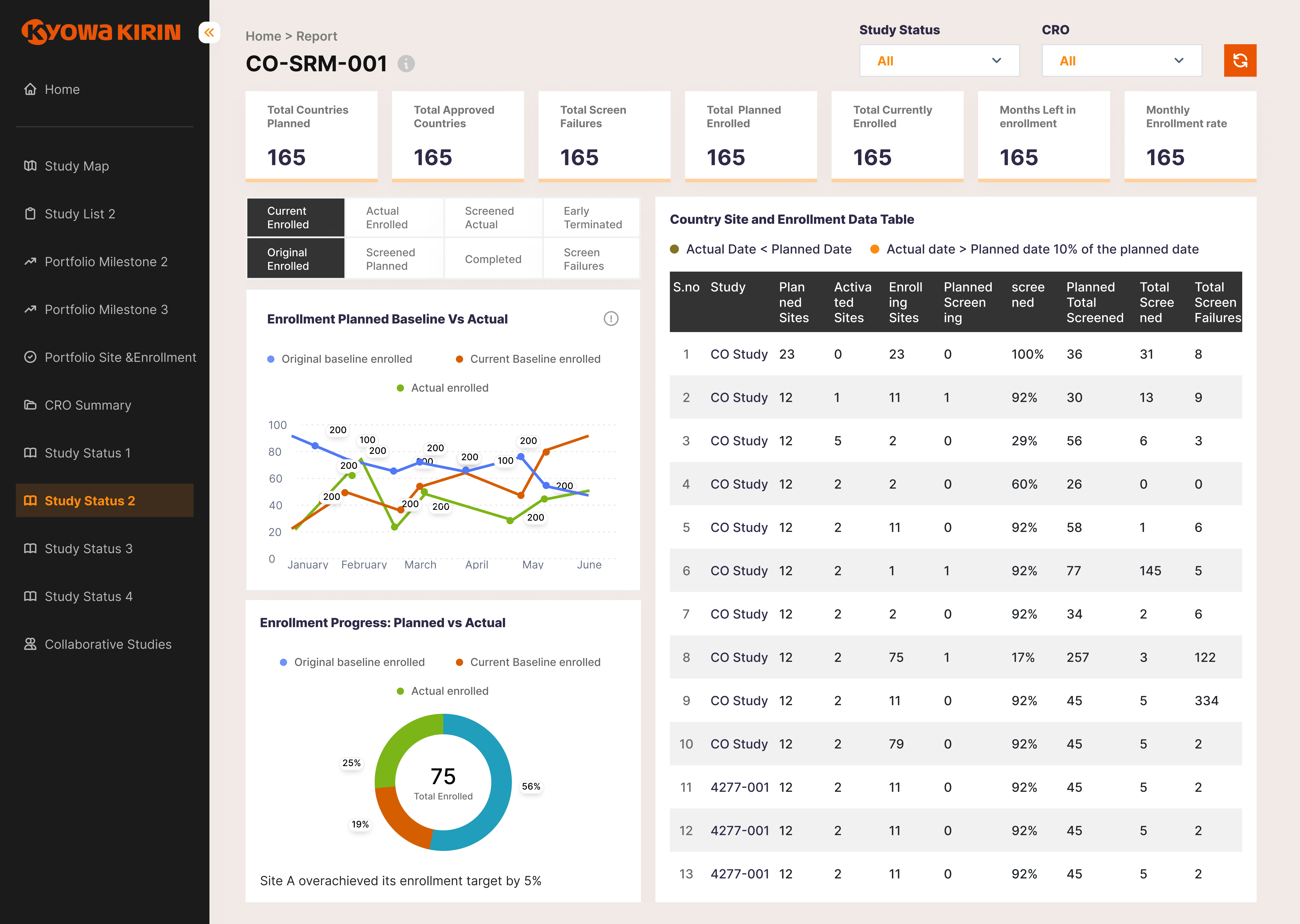Toggle Actual enrolled legend in line chart
Screen dimensions: 1300x924
443,388
